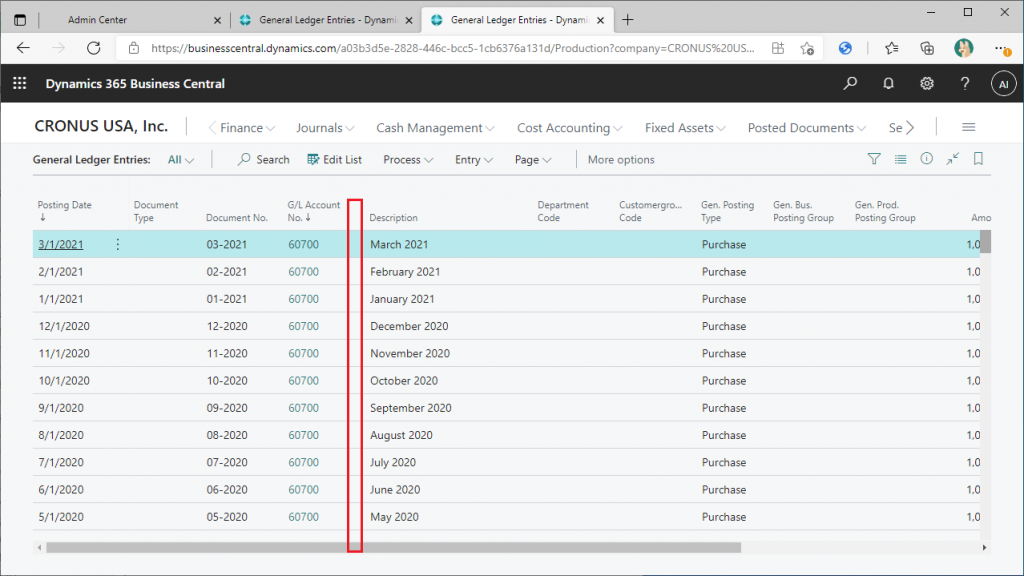Open the app launcher waffle icon
Viewport: 1024px width, 576px height.
pyautogui.click(x=20, y=84)
